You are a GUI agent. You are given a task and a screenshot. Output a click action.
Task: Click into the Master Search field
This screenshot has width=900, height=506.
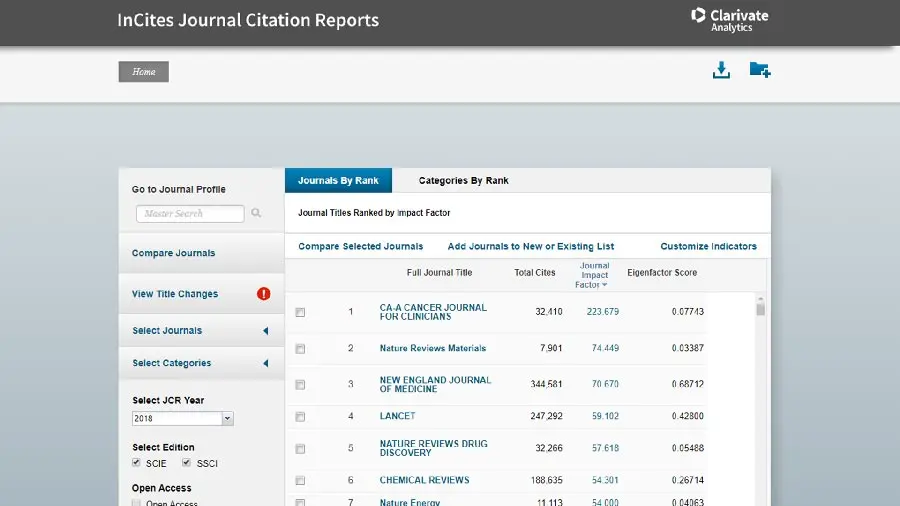(190, 214)
